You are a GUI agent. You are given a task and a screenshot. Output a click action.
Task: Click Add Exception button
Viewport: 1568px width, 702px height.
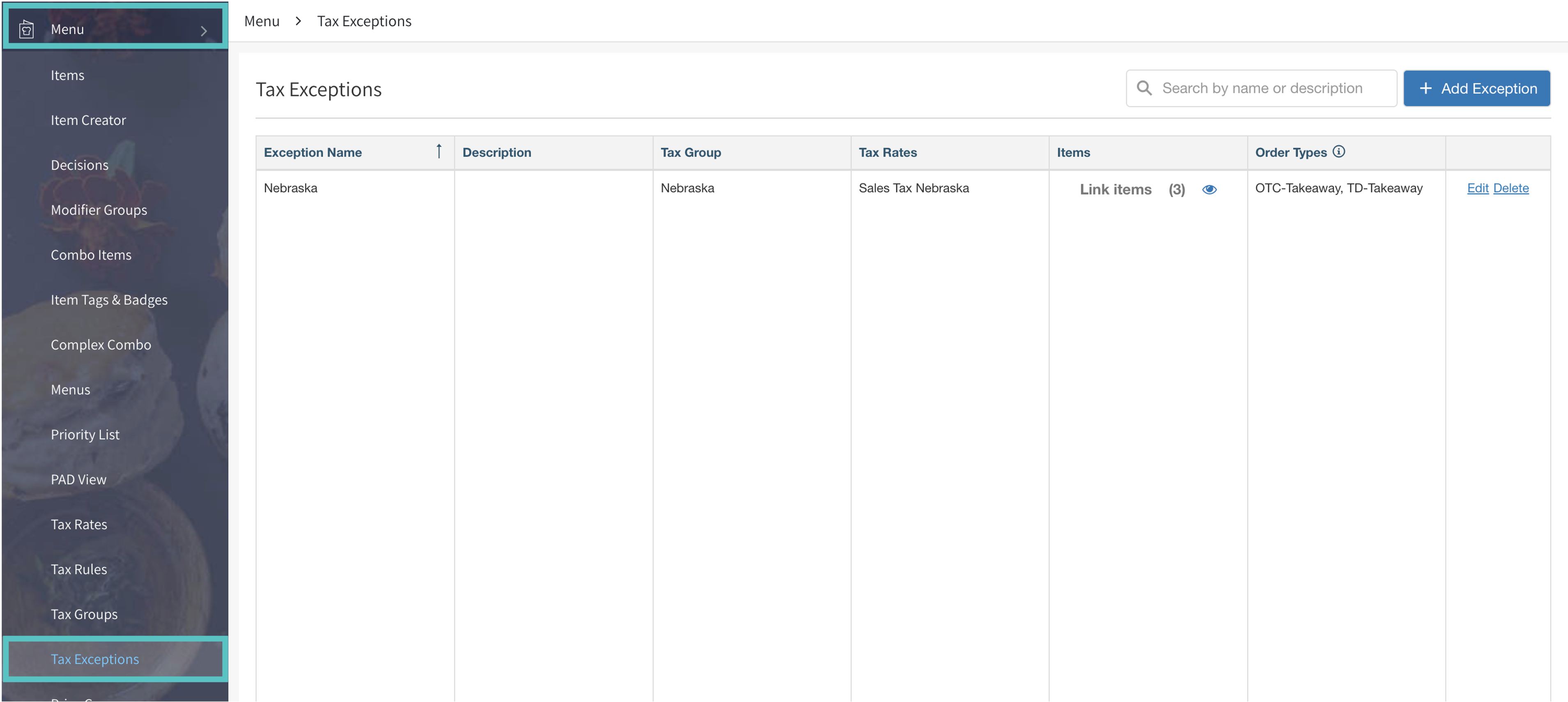(1476, 89)
